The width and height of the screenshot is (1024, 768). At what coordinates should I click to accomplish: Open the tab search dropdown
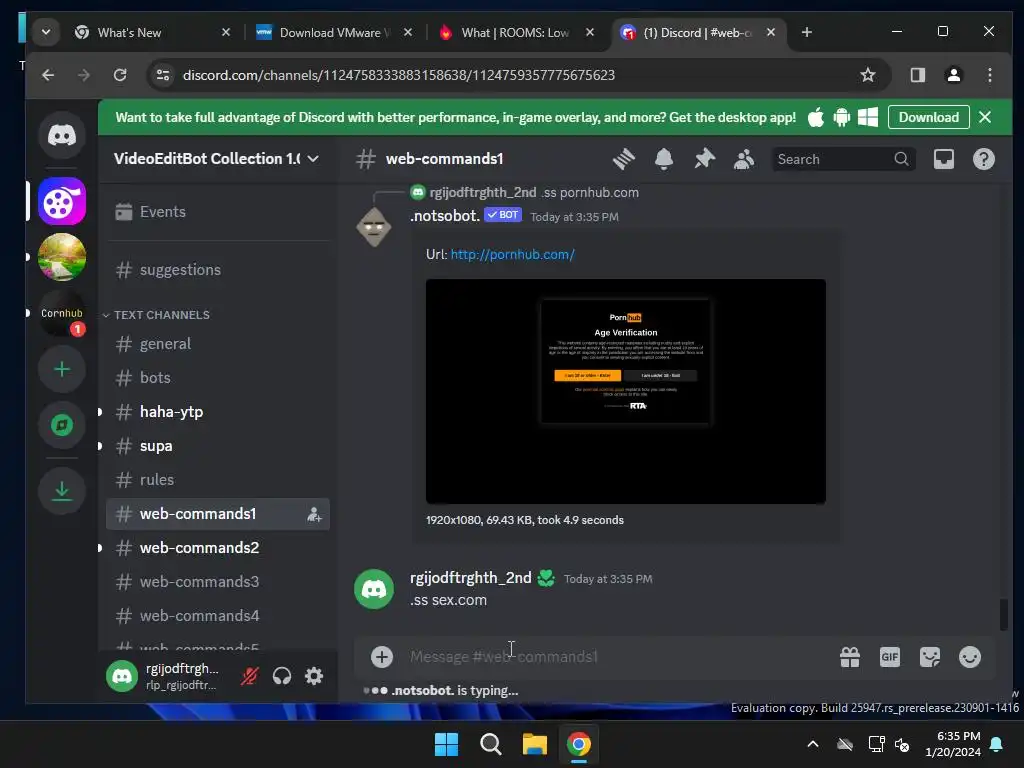[x=46, y=32]
